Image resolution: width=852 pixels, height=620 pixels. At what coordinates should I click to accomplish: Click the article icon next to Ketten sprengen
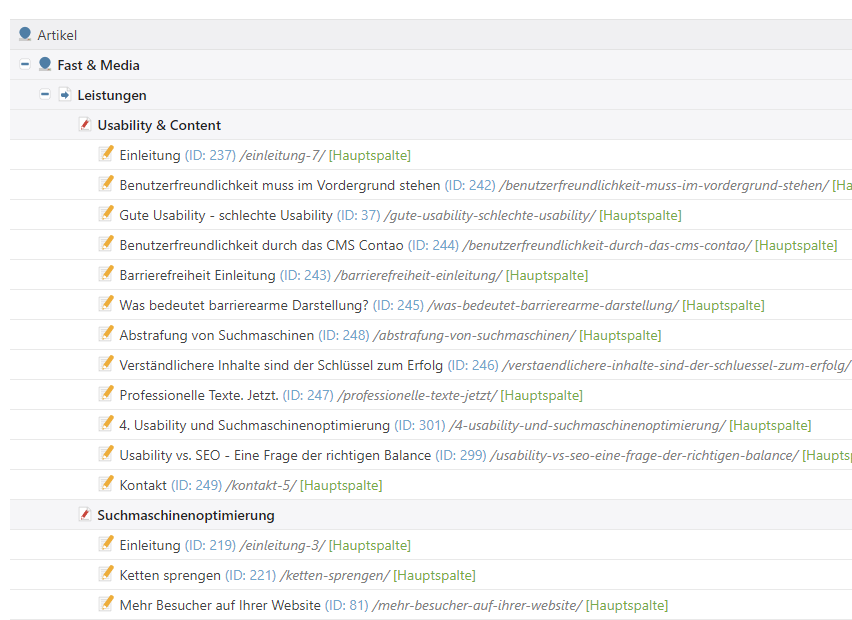click(x=106, y=574)
